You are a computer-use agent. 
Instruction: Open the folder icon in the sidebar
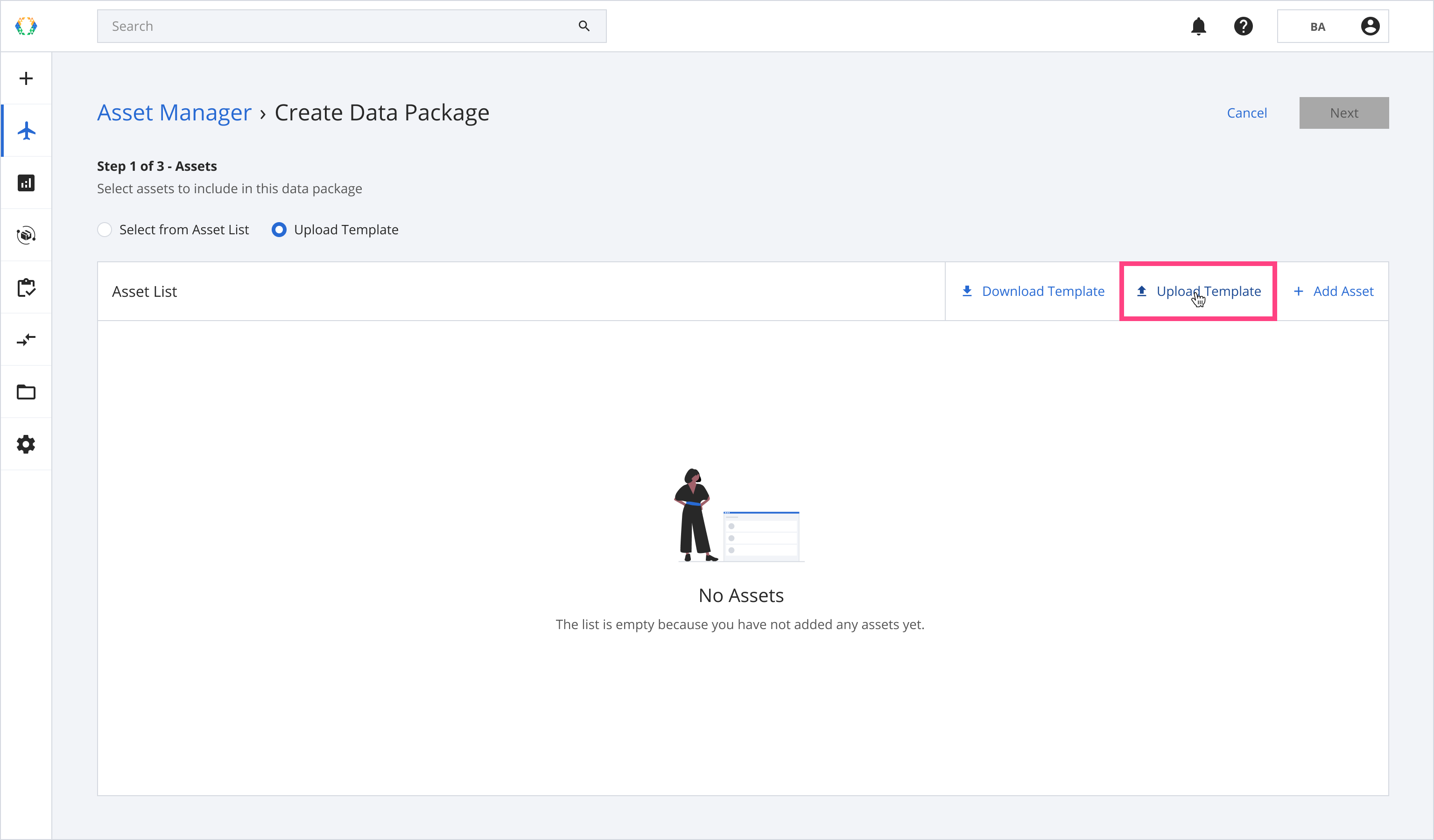[26, 392]
